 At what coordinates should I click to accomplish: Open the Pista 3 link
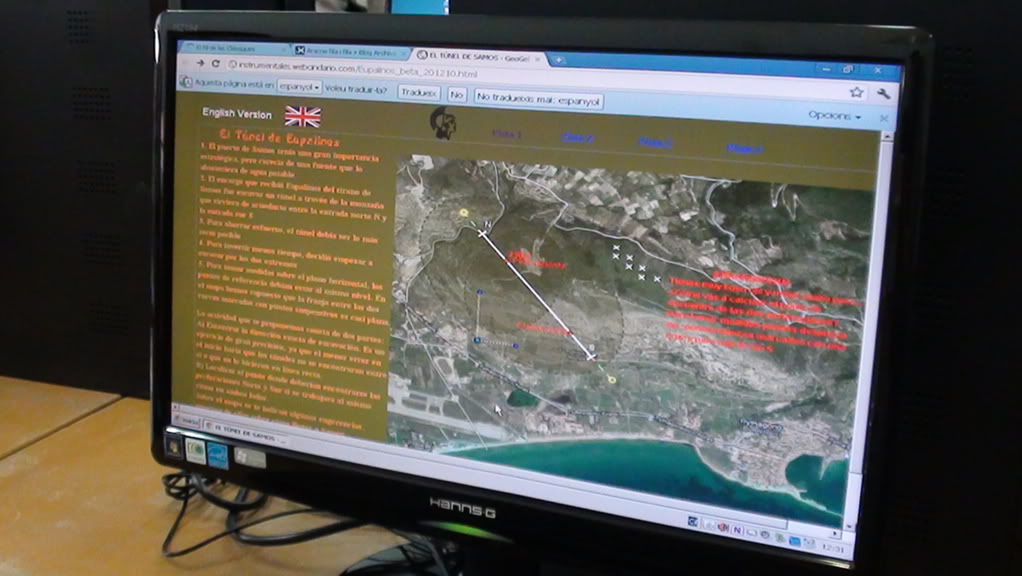pos(655,142)
